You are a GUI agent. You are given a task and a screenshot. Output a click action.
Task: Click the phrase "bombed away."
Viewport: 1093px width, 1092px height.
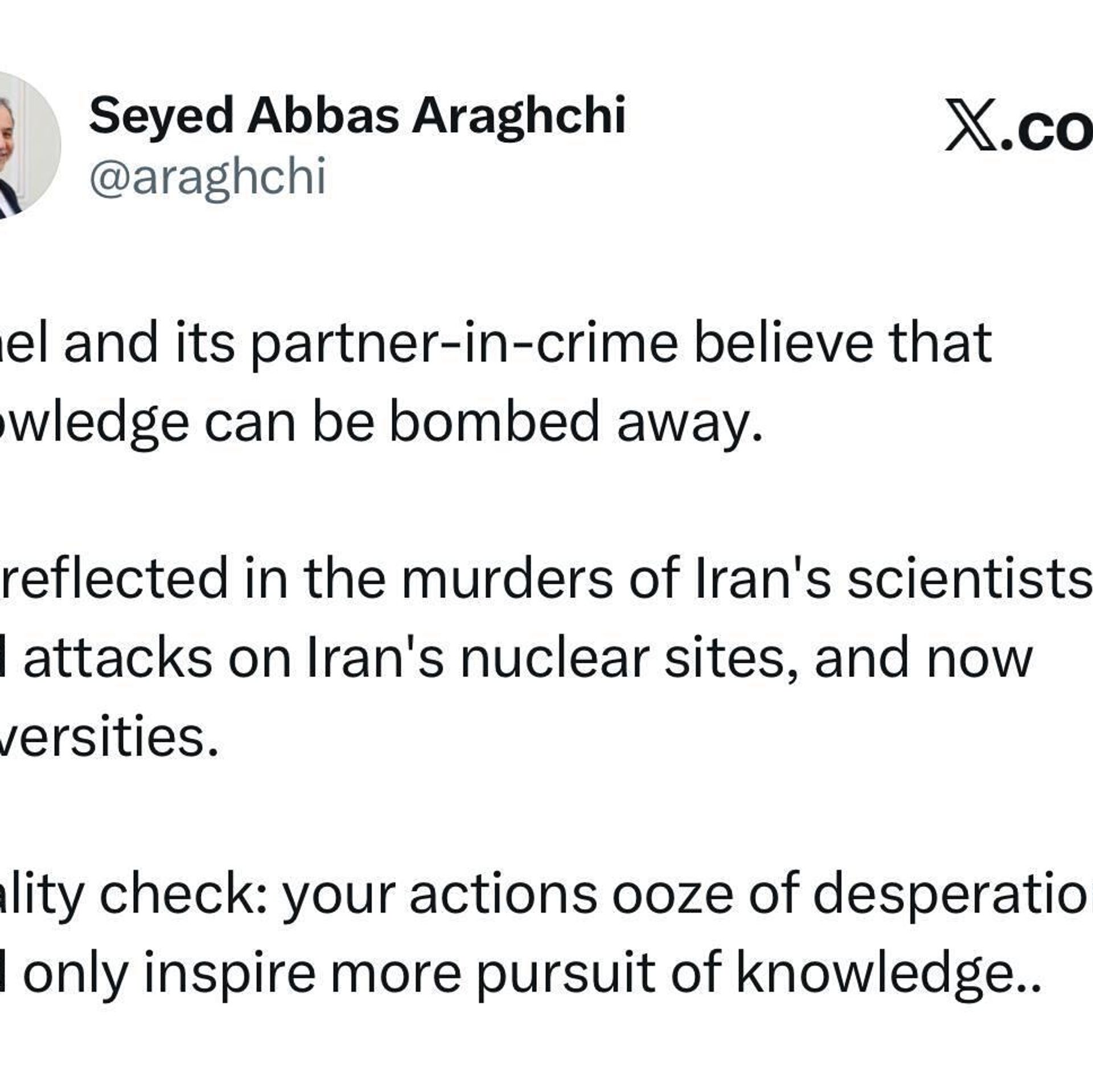575,423
